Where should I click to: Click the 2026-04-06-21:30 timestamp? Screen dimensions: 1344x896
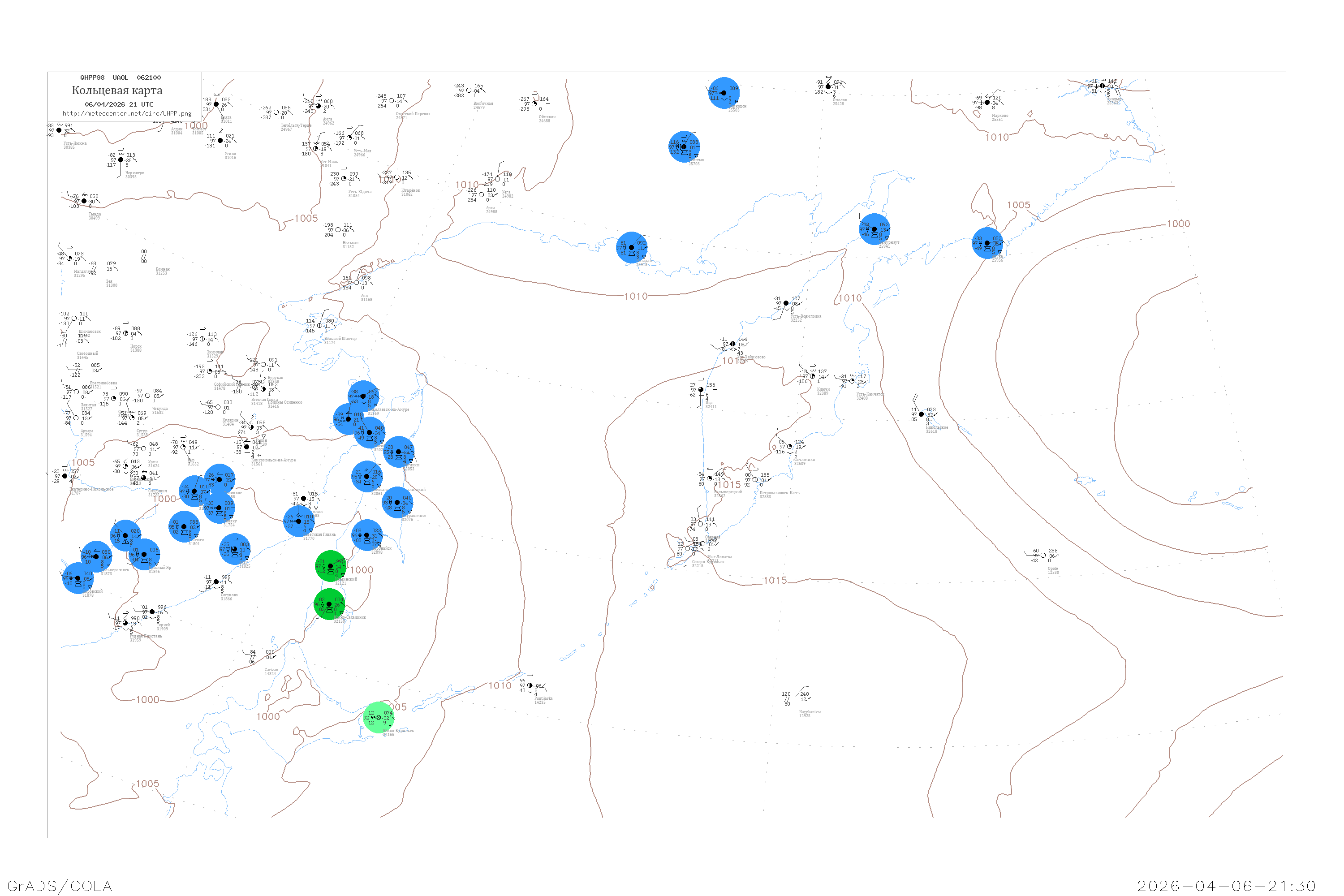(x=1226, y=886)
